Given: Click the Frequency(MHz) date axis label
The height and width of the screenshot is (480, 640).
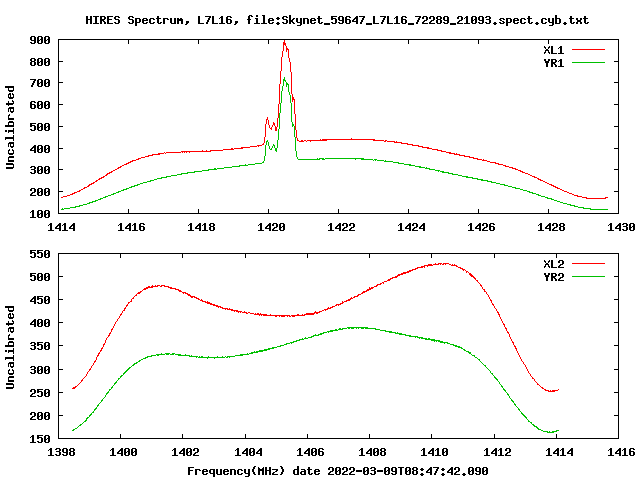Looking at the screenshot, I should 338,471.
